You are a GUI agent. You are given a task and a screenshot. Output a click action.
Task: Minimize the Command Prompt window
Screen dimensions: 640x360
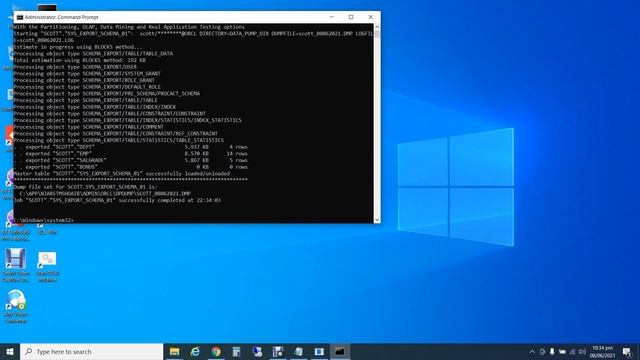coord(331,17)
